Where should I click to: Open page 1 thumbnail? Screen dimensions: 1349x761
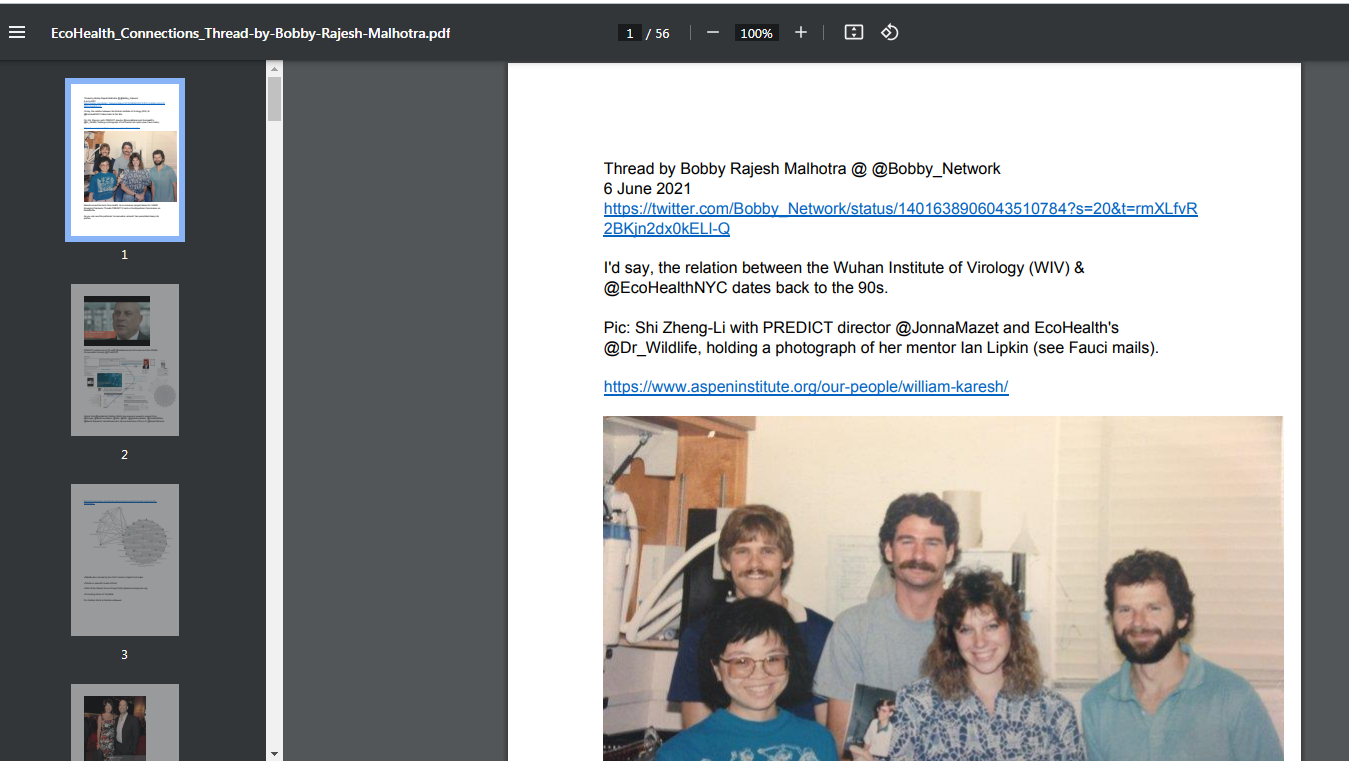(x=125, y=160)
